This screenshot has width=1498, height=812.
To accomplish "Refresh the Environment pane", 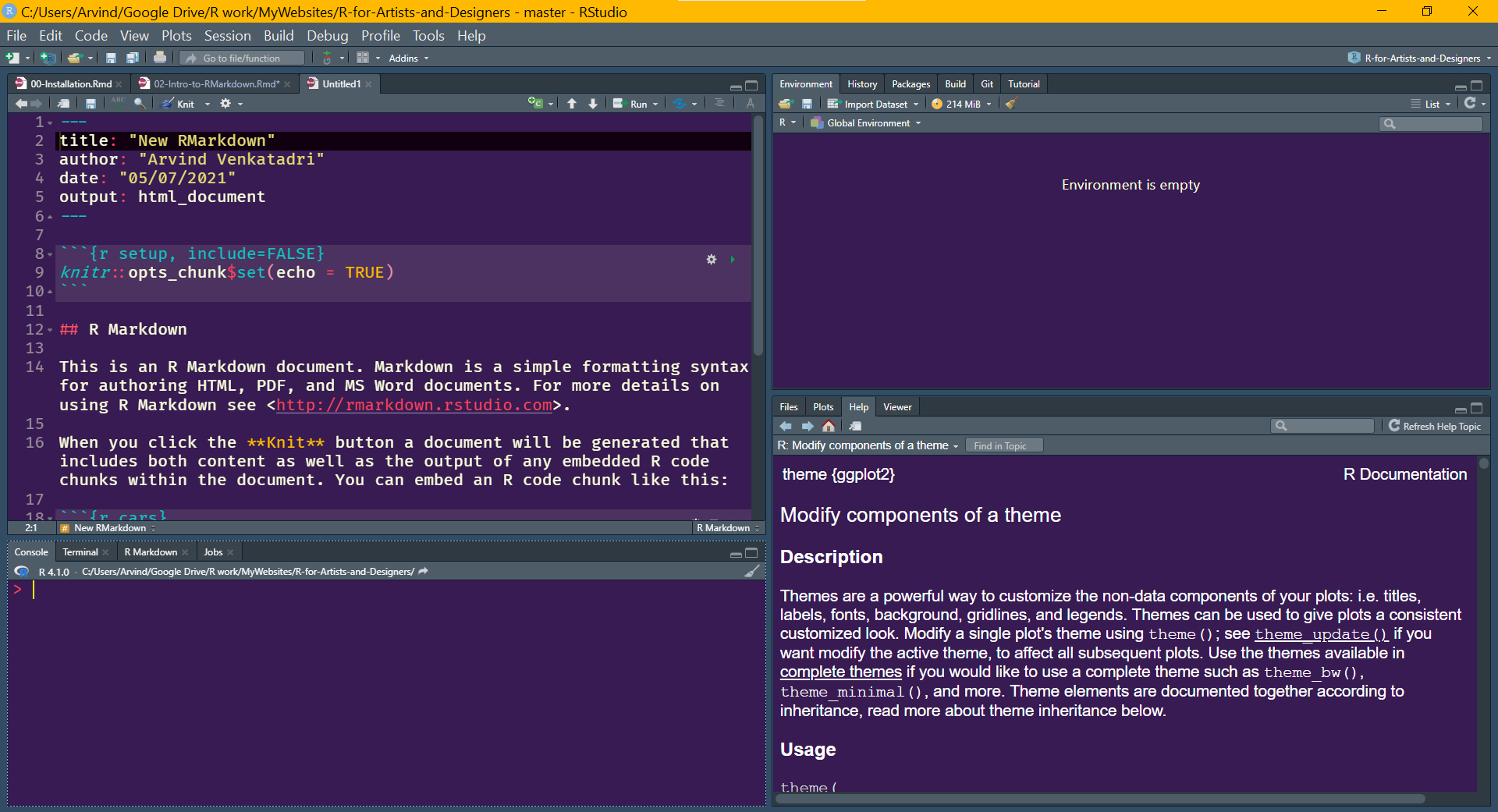I will tap(1470, 103).
